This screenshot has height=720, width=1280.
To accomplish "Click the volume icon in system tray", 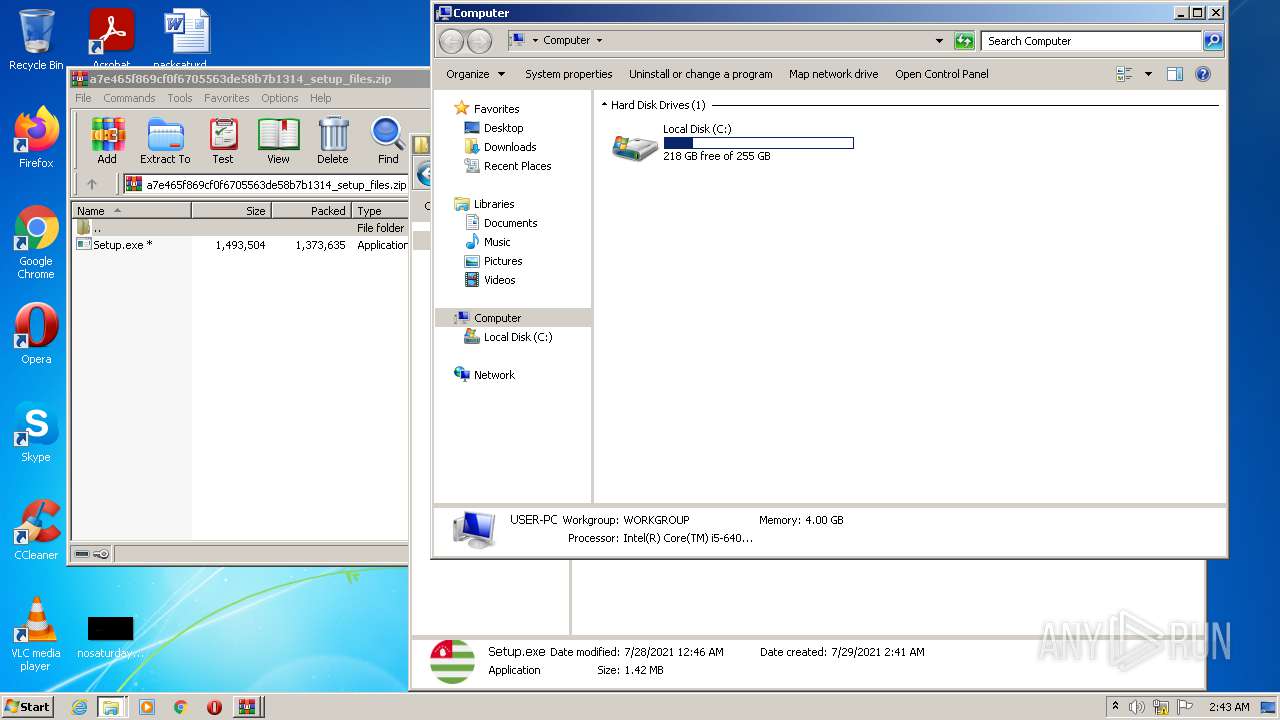I will [1137, 707].
